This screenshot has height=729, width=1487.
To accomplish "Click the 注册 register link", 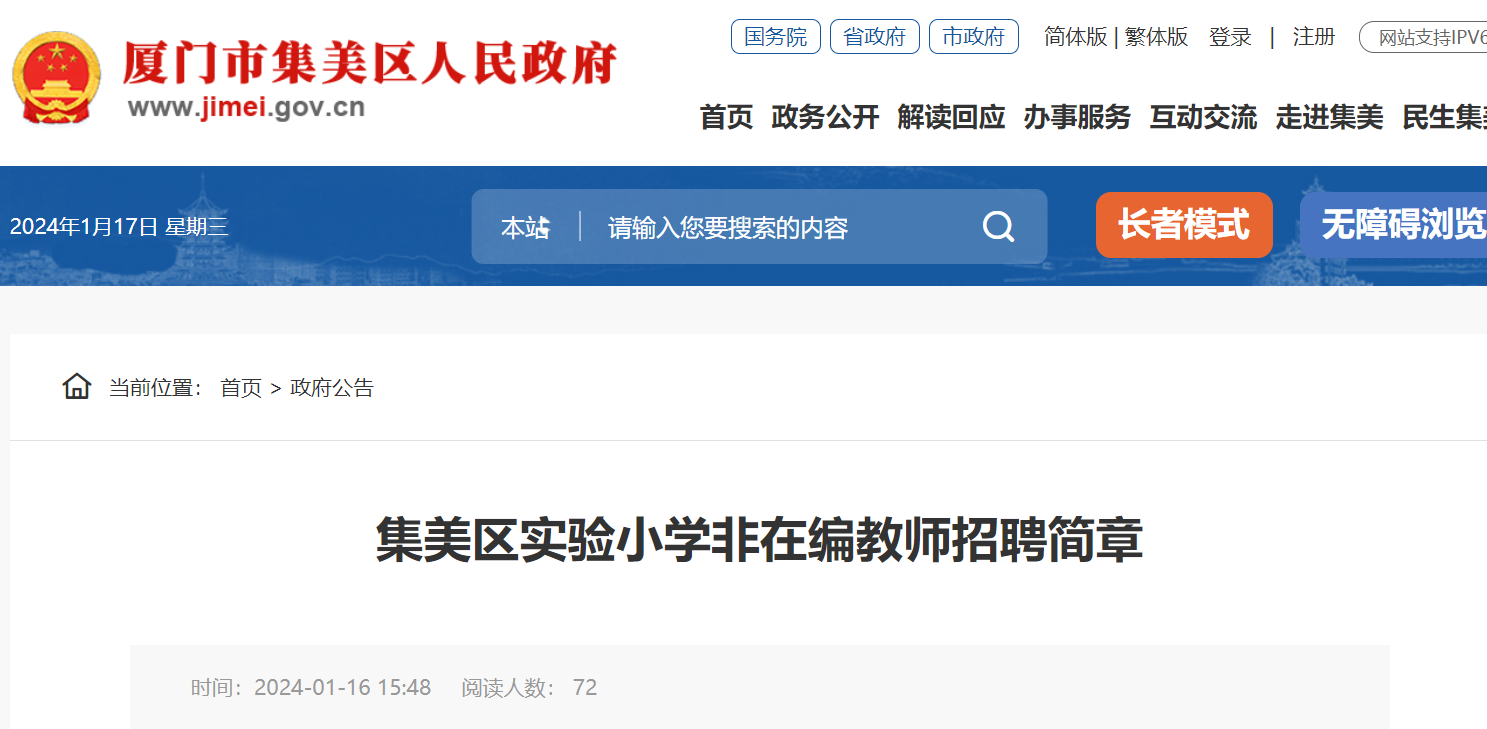I will 1314,37.
